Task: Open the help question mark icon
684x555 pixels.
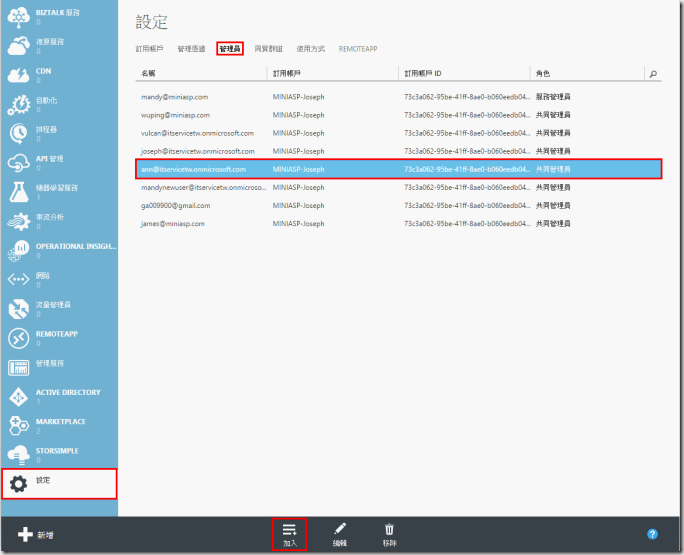Action: 652,535
